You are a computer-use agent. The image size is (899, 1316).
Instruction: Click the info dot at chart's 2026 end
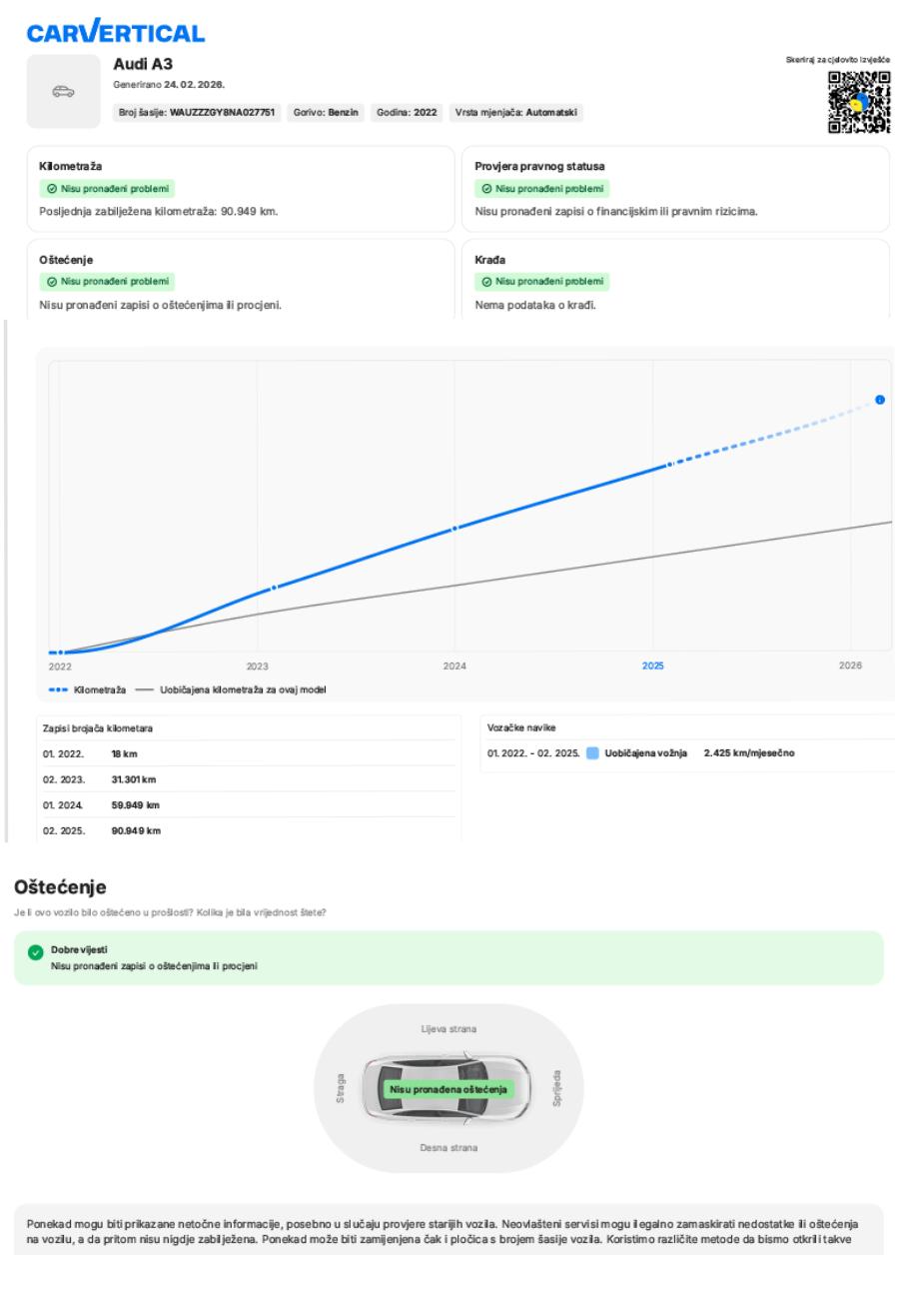[879, 400]
